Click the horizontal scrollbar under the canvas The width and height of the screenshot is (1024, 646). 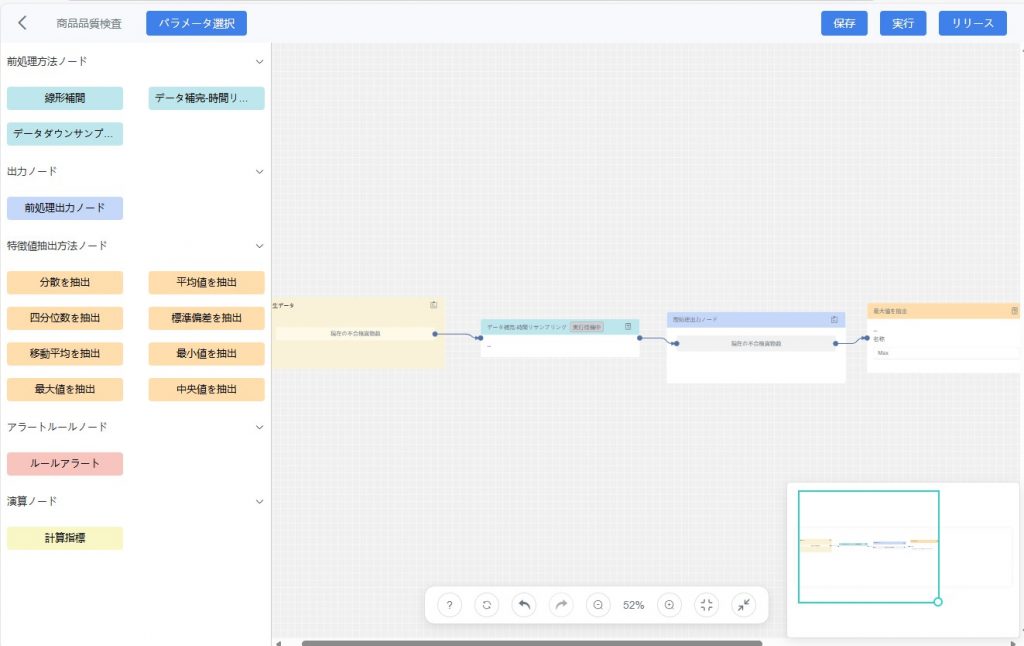[x=531, y=642]
